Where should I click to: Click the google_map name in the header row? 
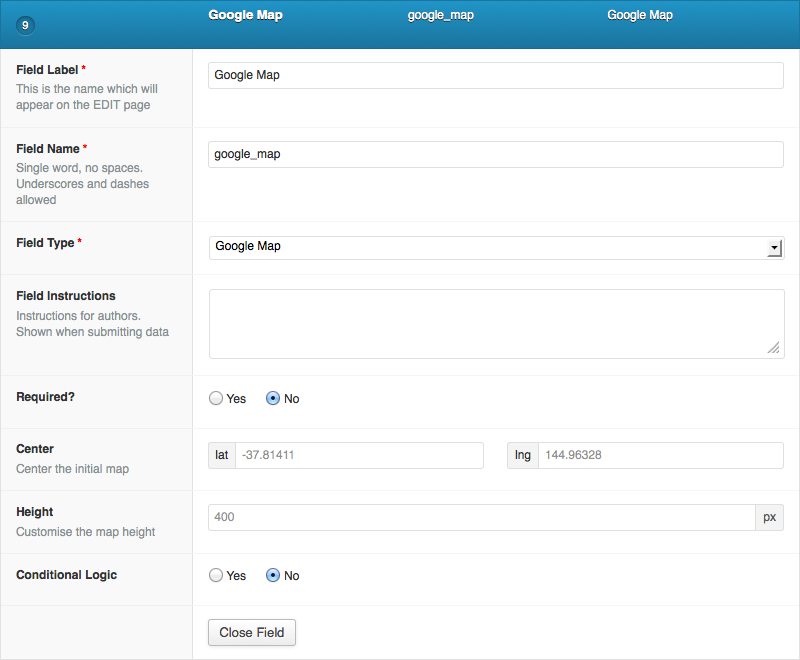pyautogui.click(x=441, y=15)
